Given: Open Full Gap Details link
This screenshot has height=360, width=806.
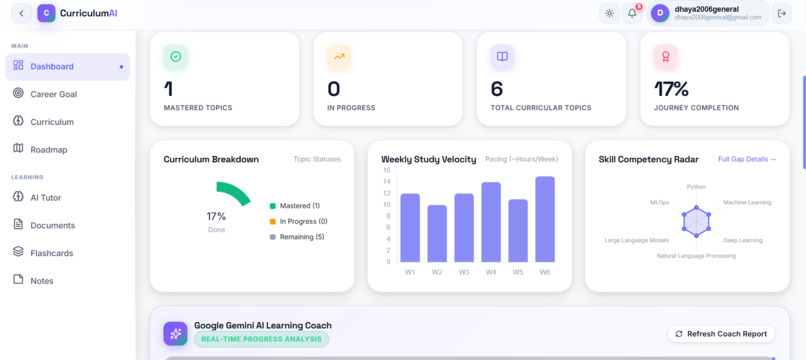Looking at the screenshot, I should [x=747, y=159].
